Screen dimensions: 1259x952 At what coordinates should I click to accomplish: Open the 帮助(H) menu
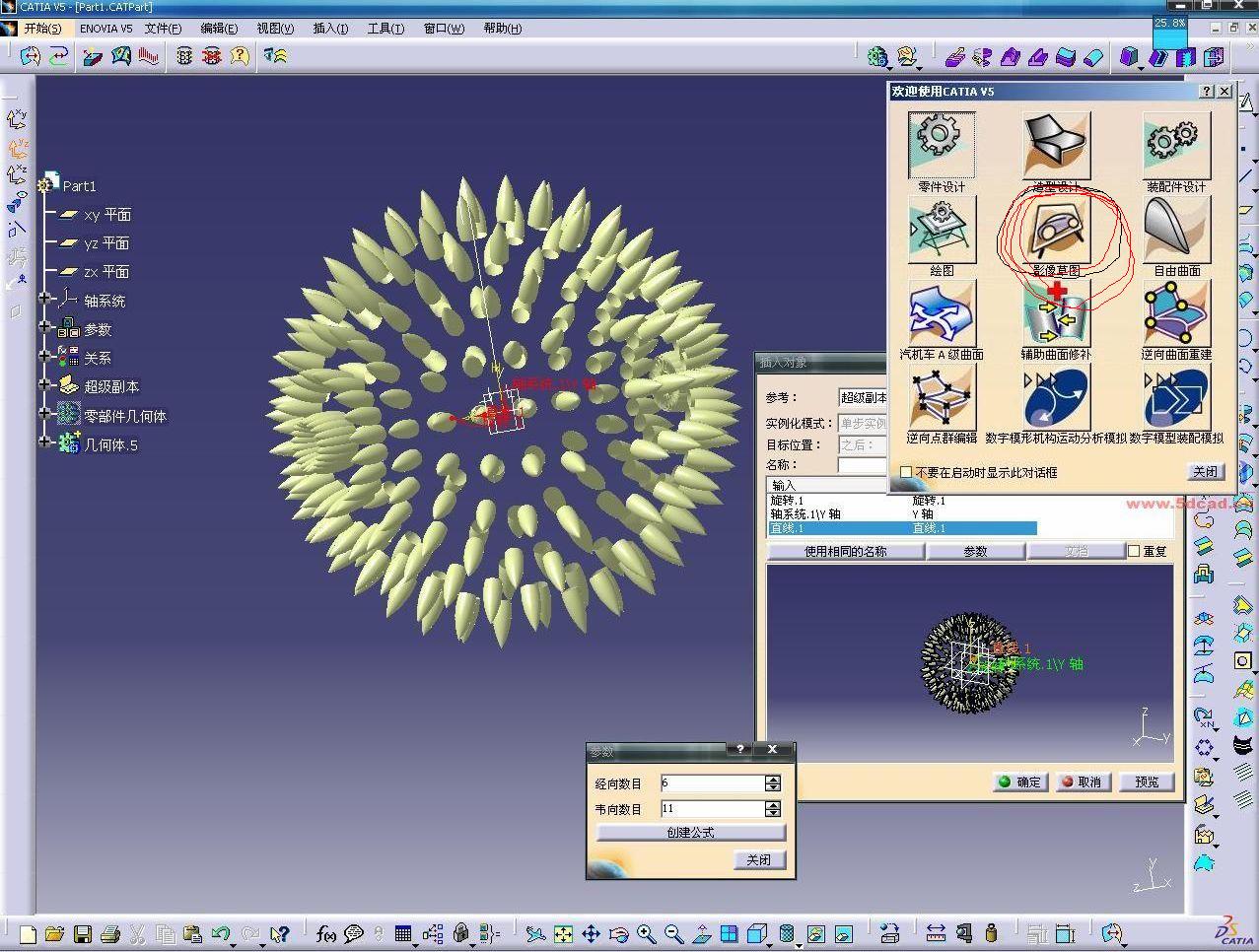(502, 29)
